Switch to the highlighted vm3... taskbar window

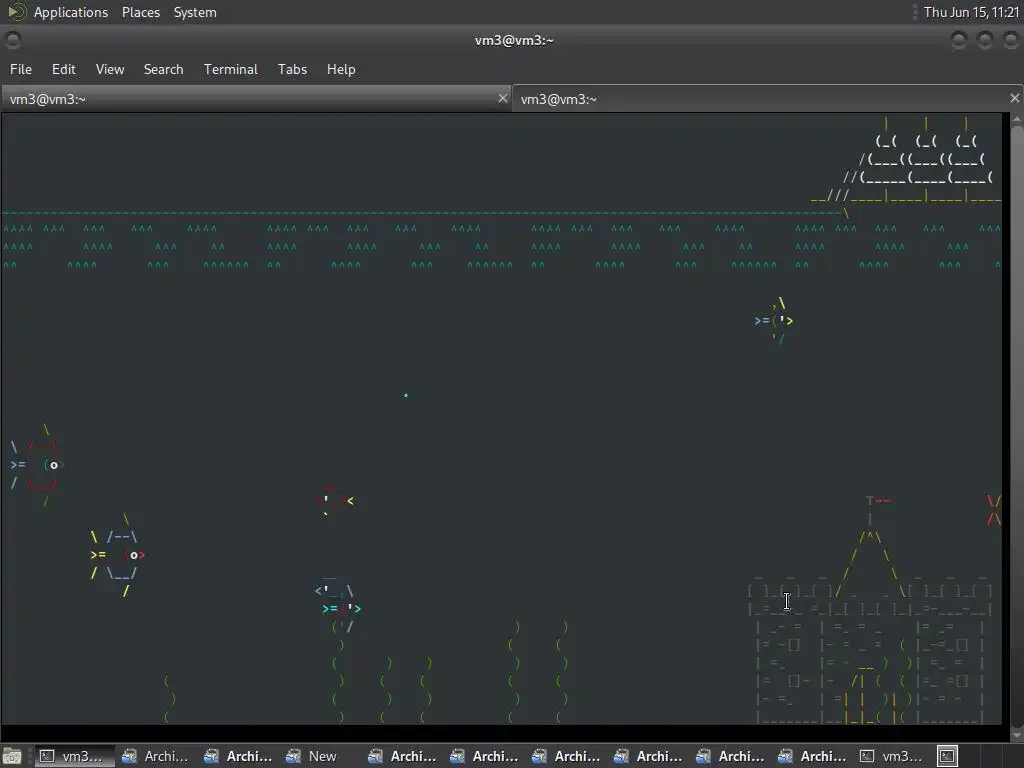(x=72, y=756)
